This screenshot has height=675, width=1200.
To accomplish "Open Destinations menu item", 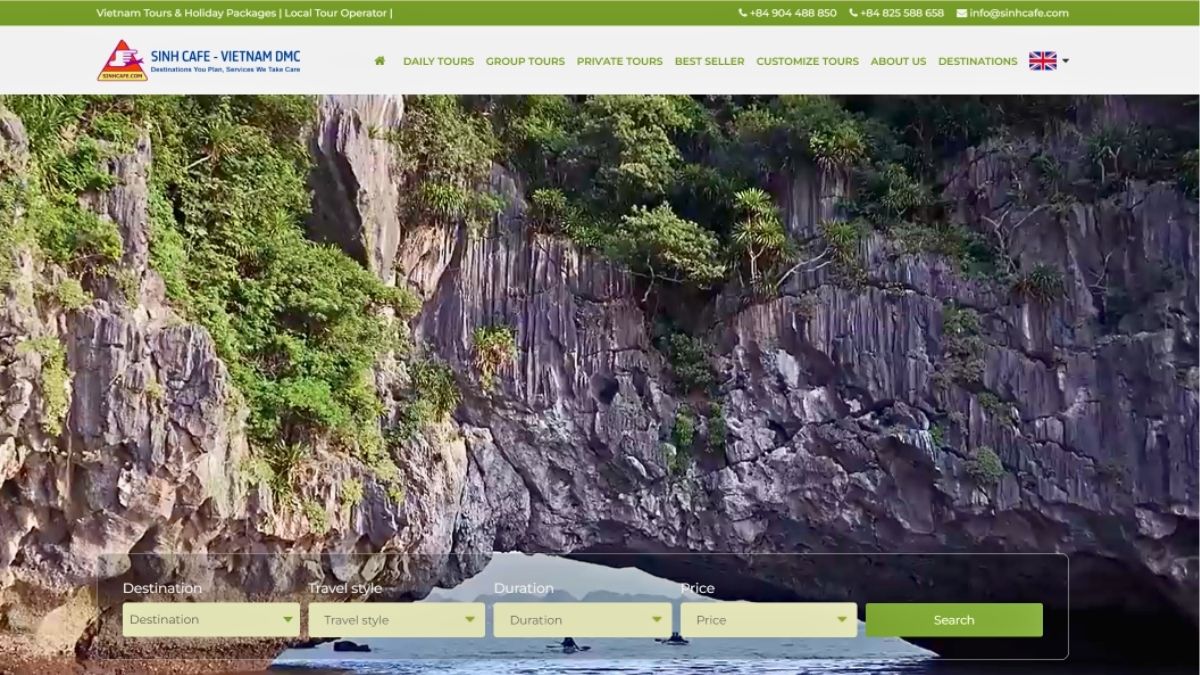I will 978,61.
